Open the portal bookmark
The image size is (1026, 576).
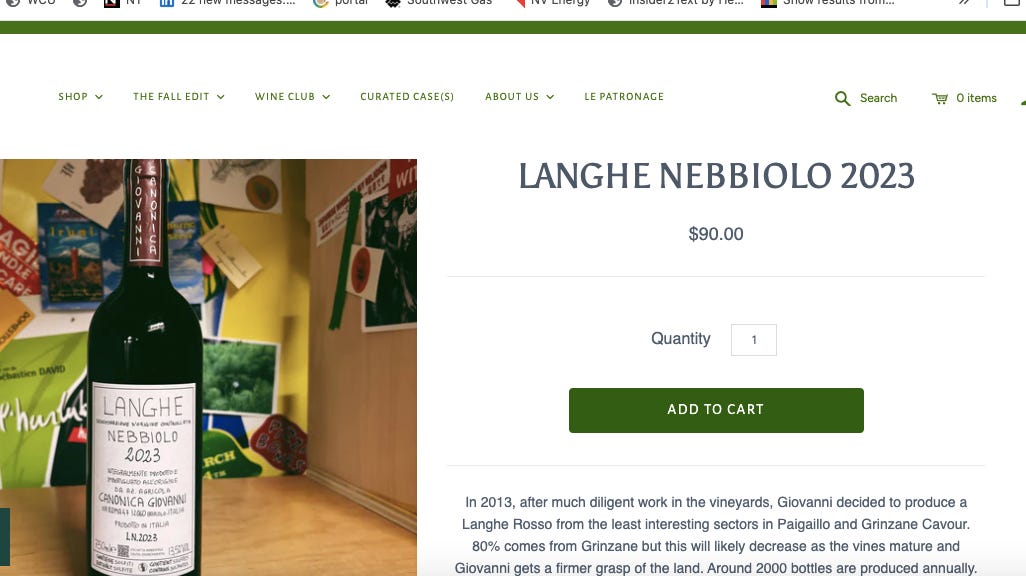(x=341, y=3)
